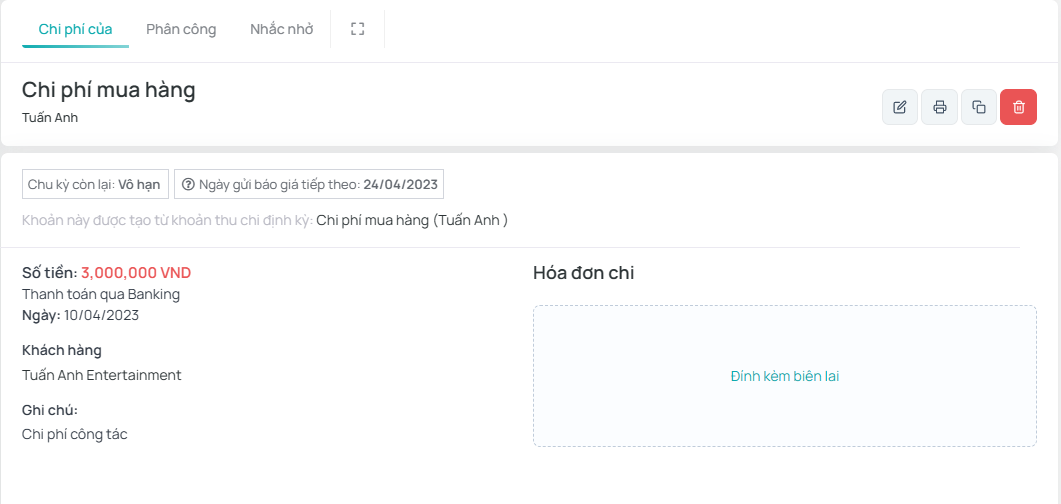
Task: Open recurring expense link Chi phí mua hàng (Tuấn Anh)
Action: point(412,220)
